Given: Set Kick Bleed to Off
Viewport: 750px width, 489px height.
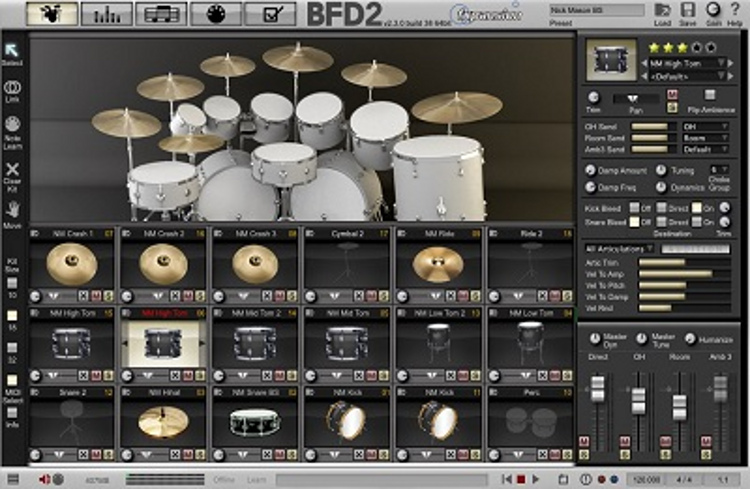Looking at the screenshot, I should pos(634,208).
